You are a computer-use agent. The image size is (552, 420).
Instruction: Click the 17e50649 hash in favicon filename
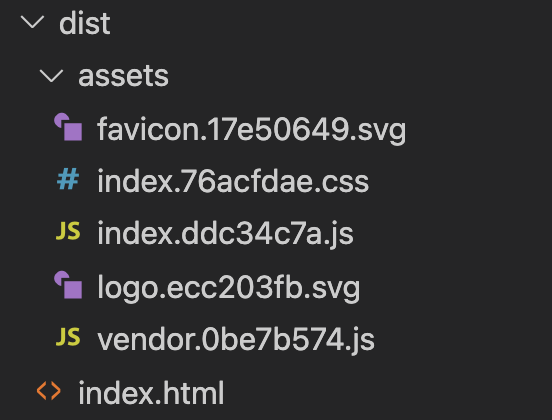click(278, 130)
